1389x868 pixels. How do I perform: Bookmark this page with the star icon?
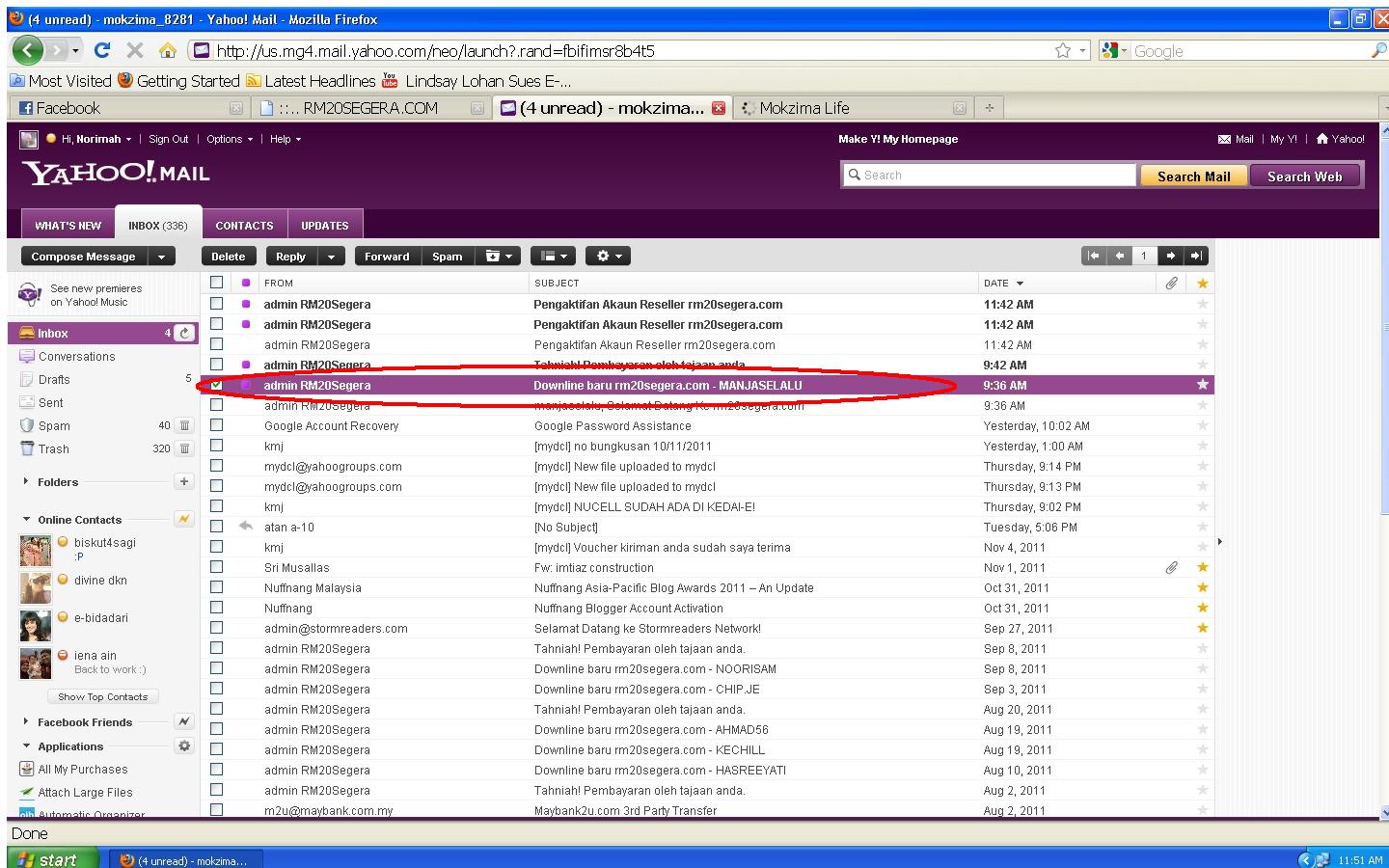point(1063,50)
